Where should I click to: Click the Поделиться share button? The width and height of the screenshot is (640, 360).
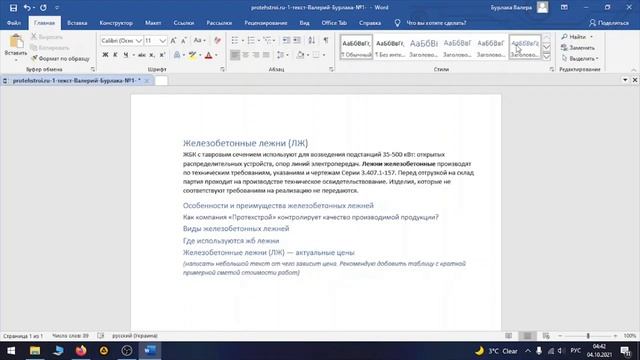point(609,23)
